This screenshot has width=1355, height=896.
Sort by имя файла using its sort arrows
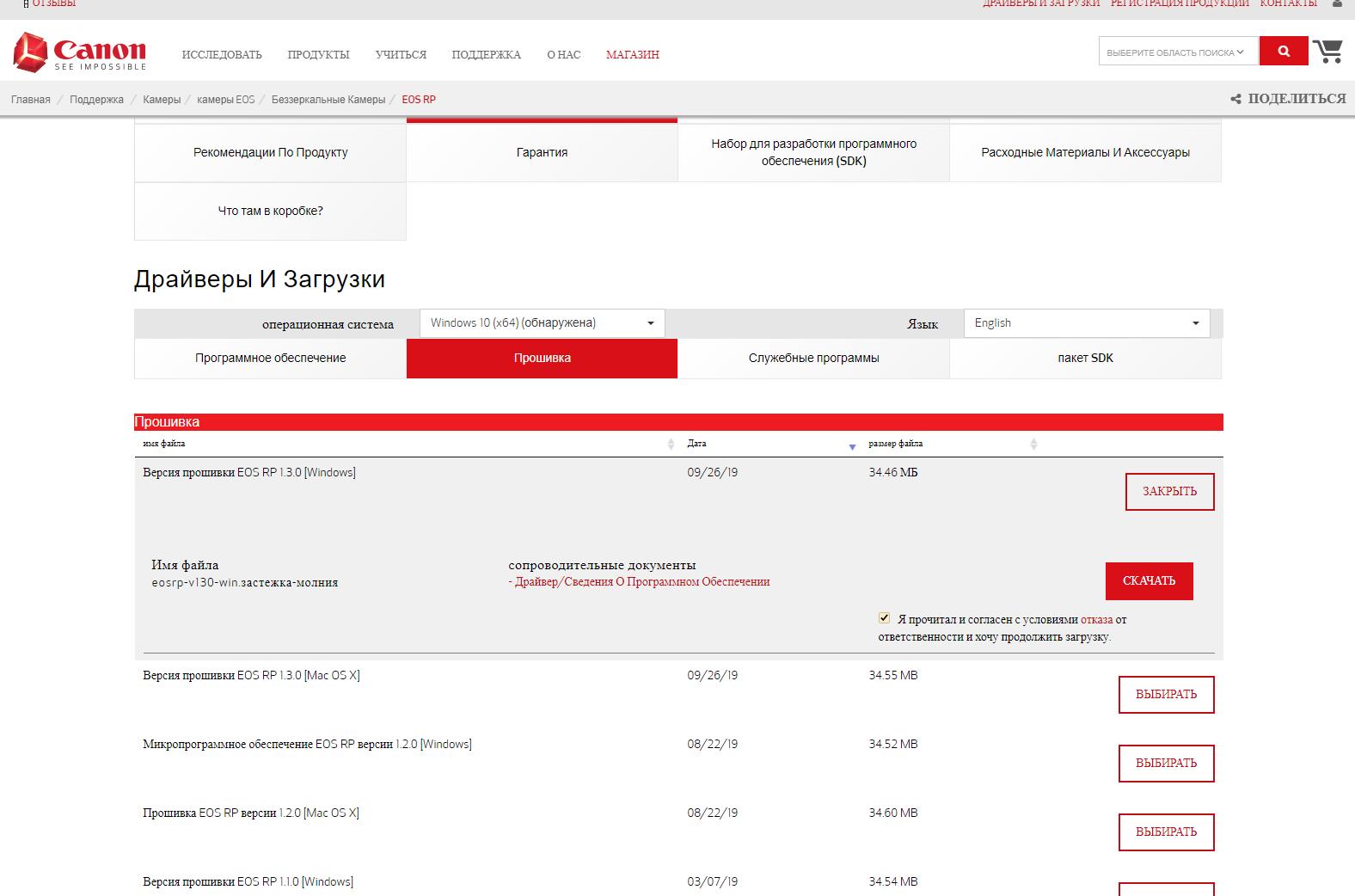tap(671, 444)
